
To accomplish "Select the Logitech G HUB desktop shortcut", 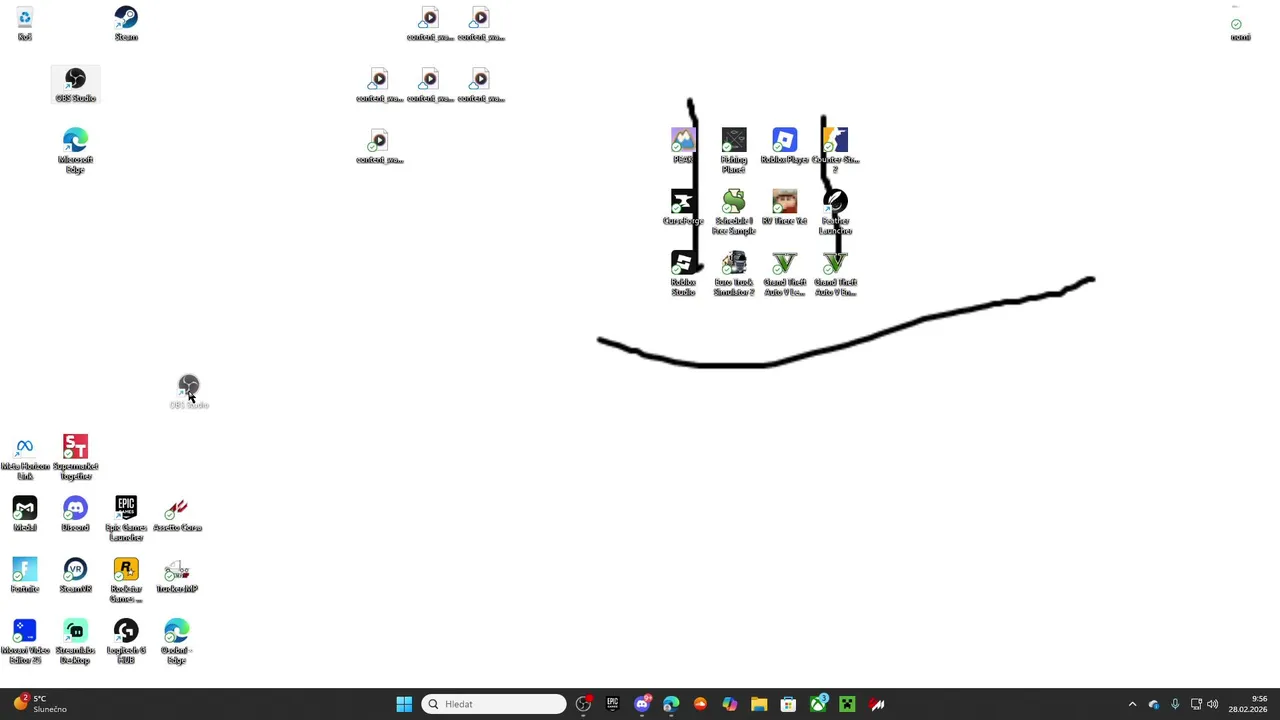I will (x=126, y=642).
